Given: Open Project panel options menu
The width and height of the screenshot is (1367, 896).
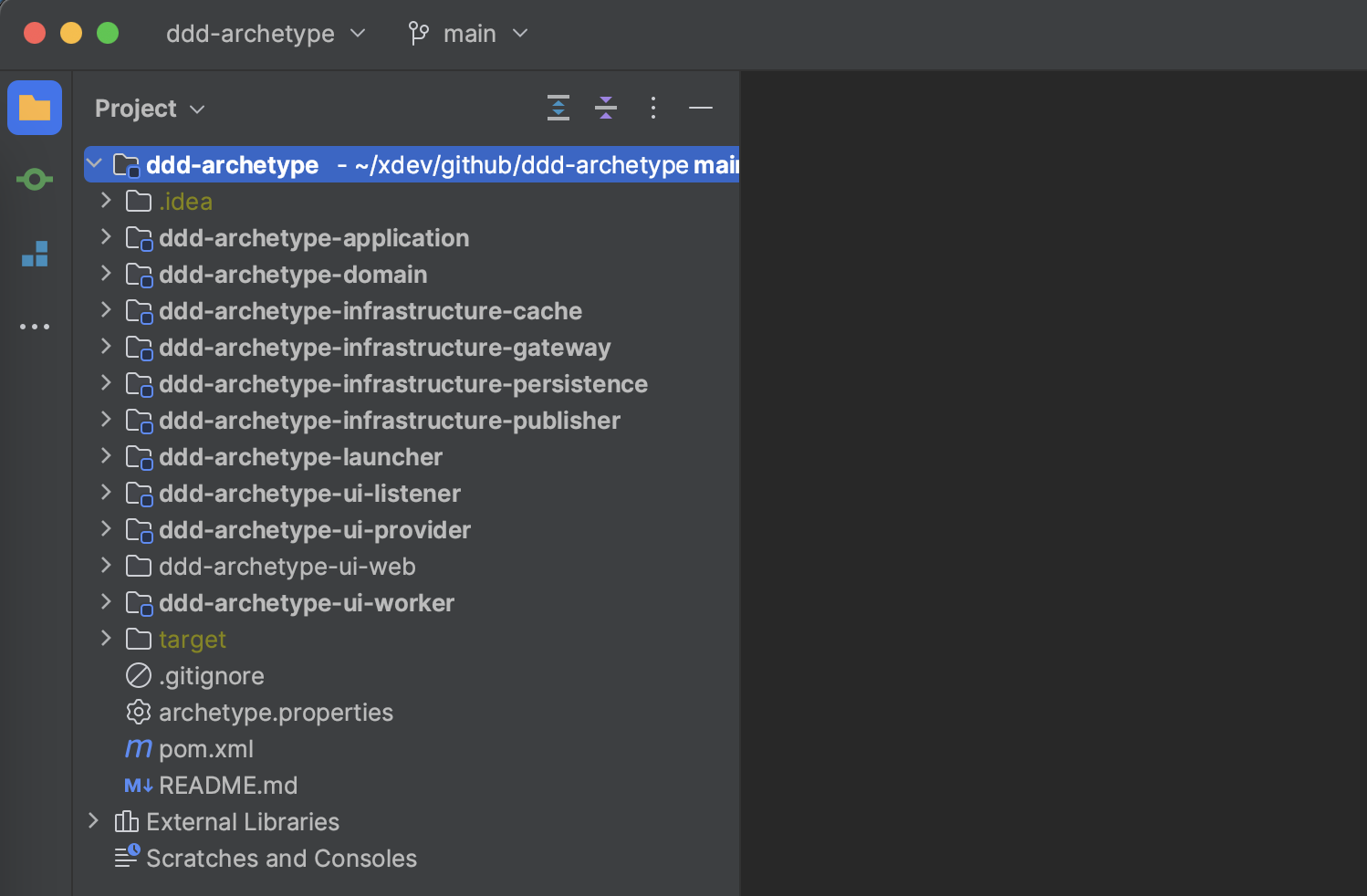Looking at the screenshot, I should pyautogui.click(x=653, y=108).
